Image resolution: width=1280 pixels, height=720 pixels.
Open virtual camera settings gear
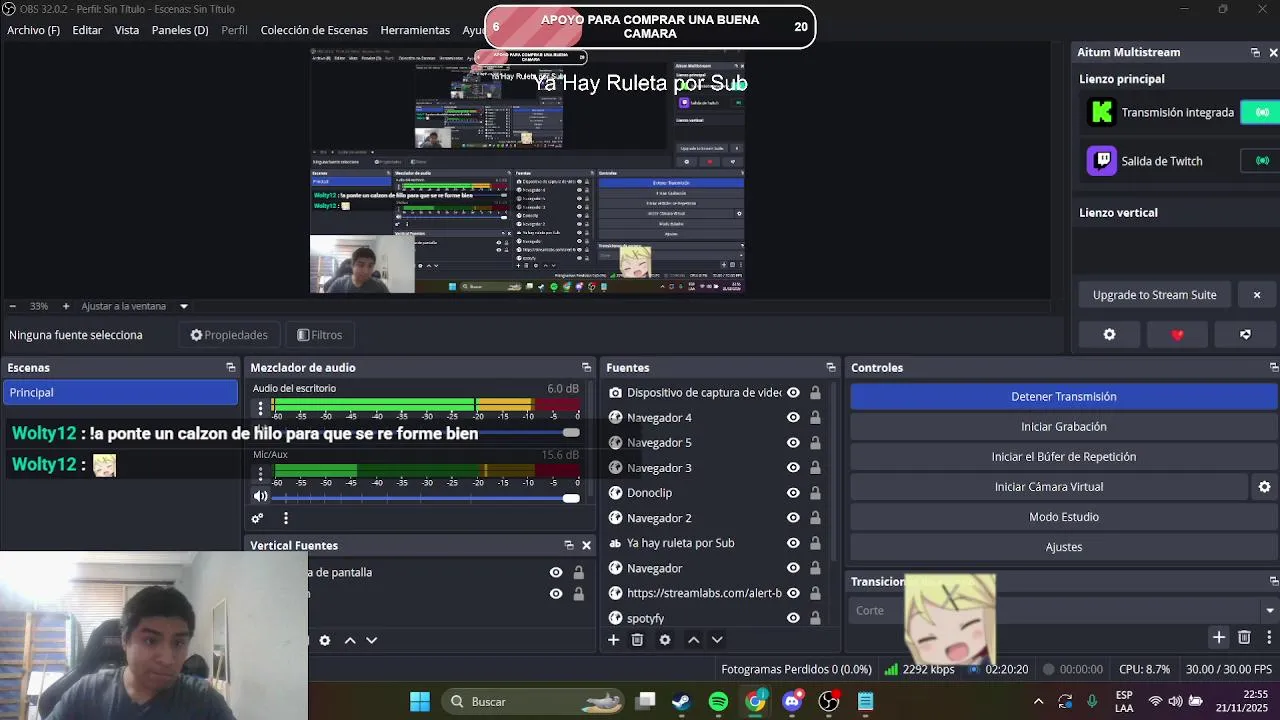[1264, 487]
